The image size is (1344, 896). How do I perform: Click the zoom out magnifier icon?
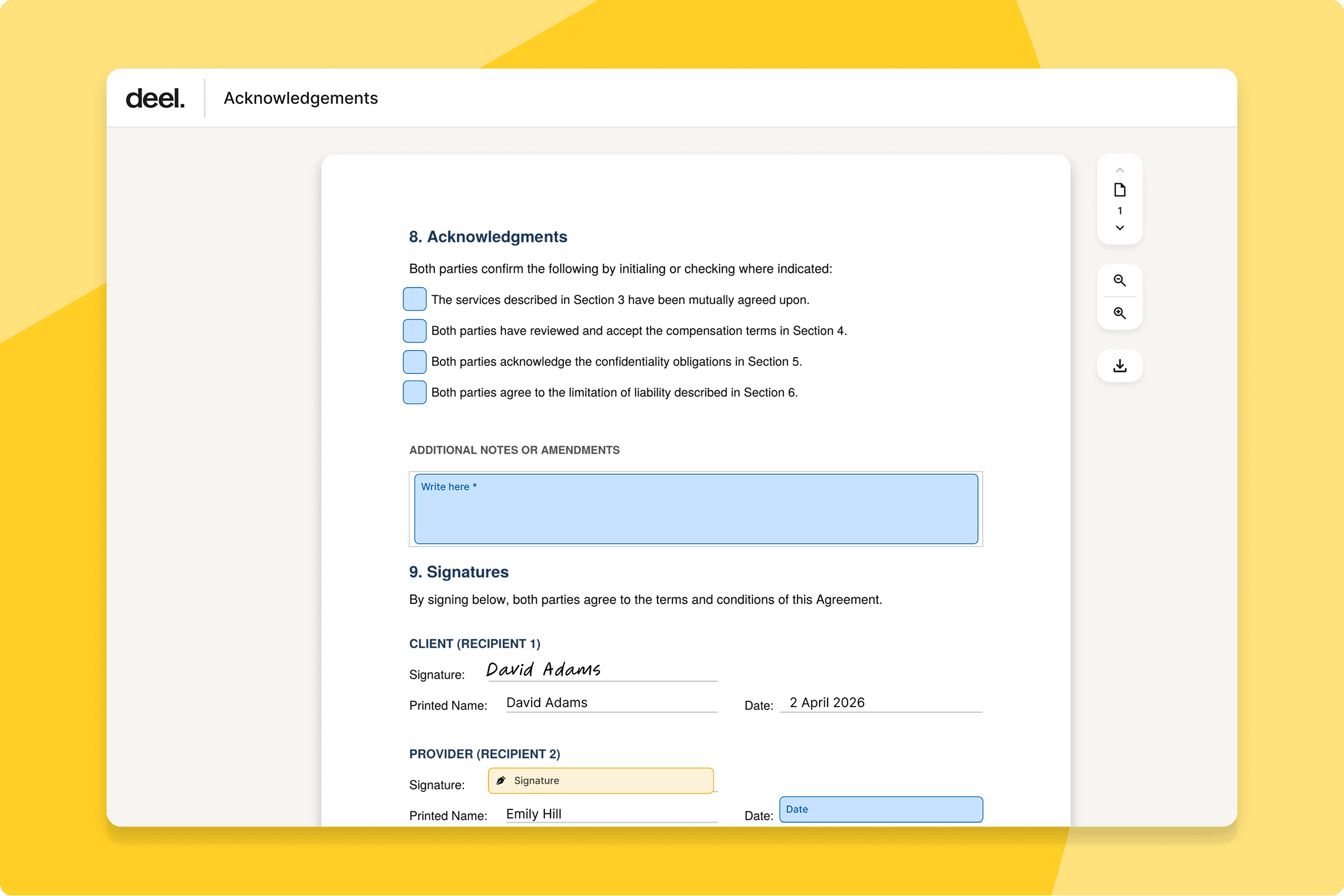[1119, 281]
